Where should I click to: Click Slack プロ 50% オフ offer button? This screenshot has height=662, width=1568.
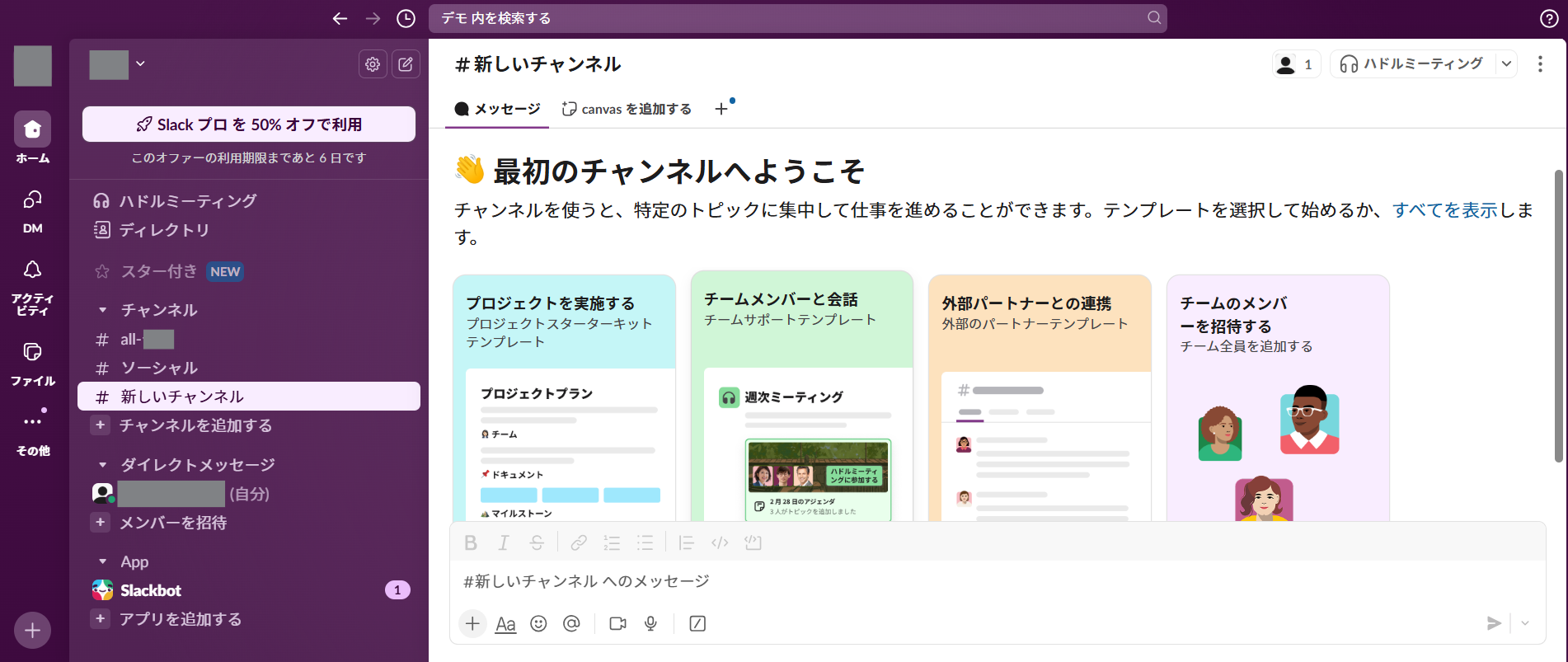[249, 124]
